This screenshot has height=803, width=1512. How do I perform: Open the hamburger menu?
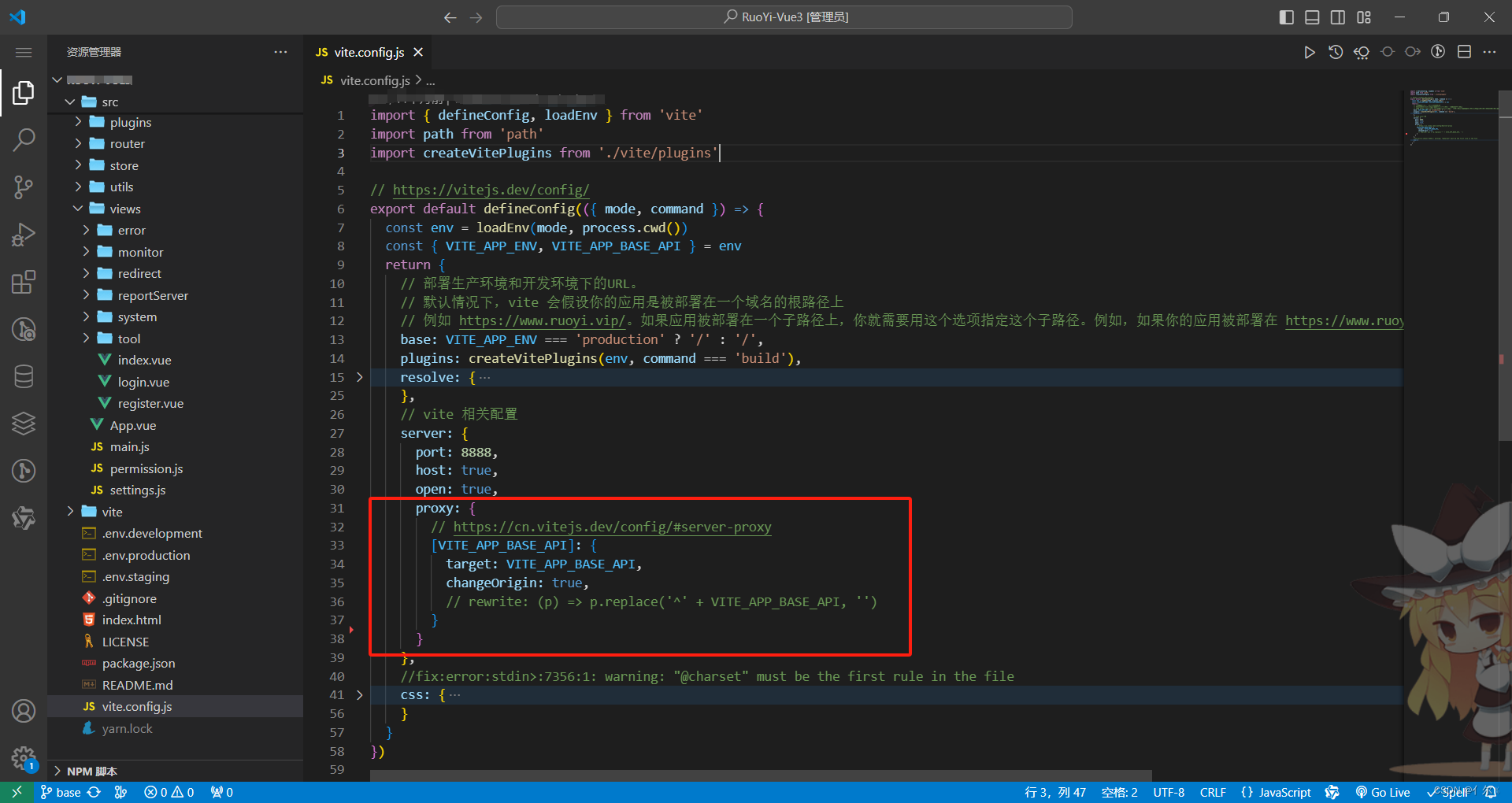(24, 52)
